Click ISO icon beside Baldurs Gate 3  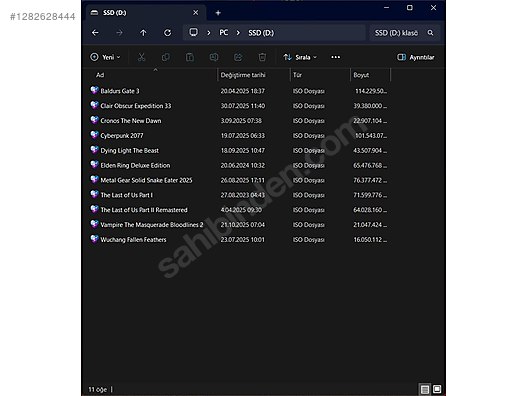[94, 90]
